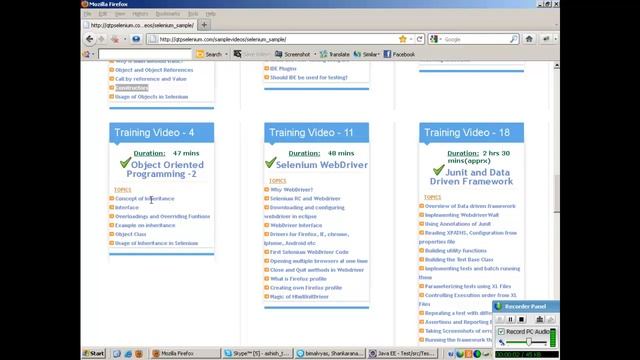The width and height of the screenshot is (640, 360).
Task: Pause recording in Recorder Panel
Action: point(510,319)
